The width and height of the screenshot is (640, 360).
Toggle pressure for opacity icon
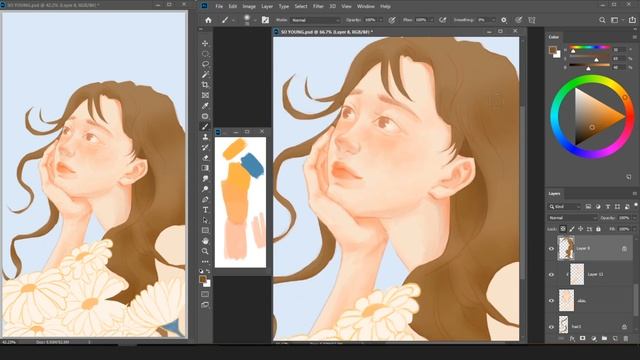pyautogui.click(x=392, y=20)
